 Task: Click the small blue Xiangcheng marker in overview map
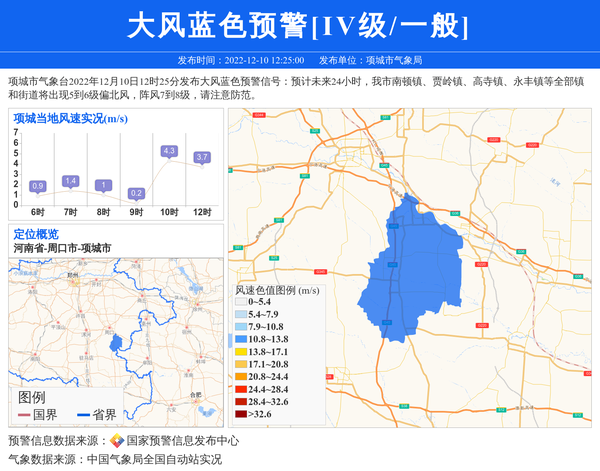(116, 344)
